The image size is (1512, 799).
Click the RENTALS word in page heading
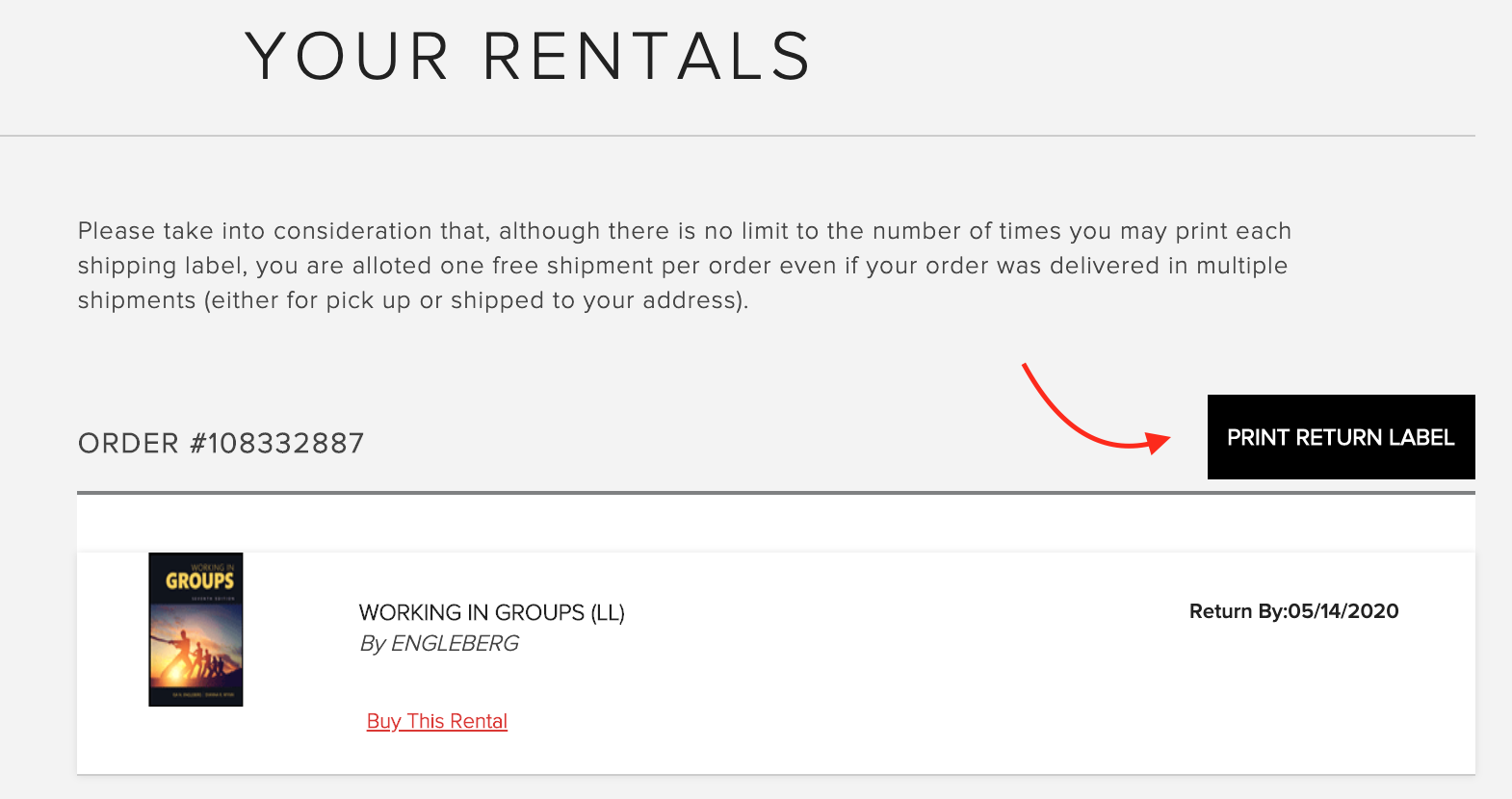click(x=646, y=57)
